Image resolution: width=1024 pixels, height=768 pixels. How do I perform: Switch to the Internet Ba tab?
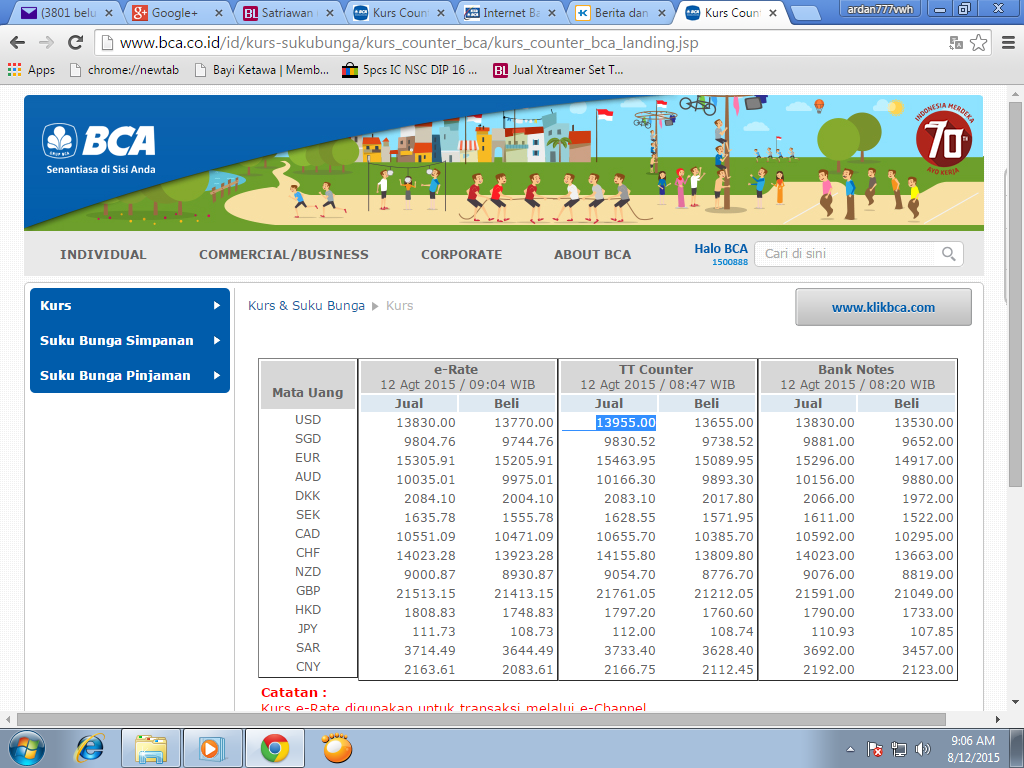coord(509,12)
